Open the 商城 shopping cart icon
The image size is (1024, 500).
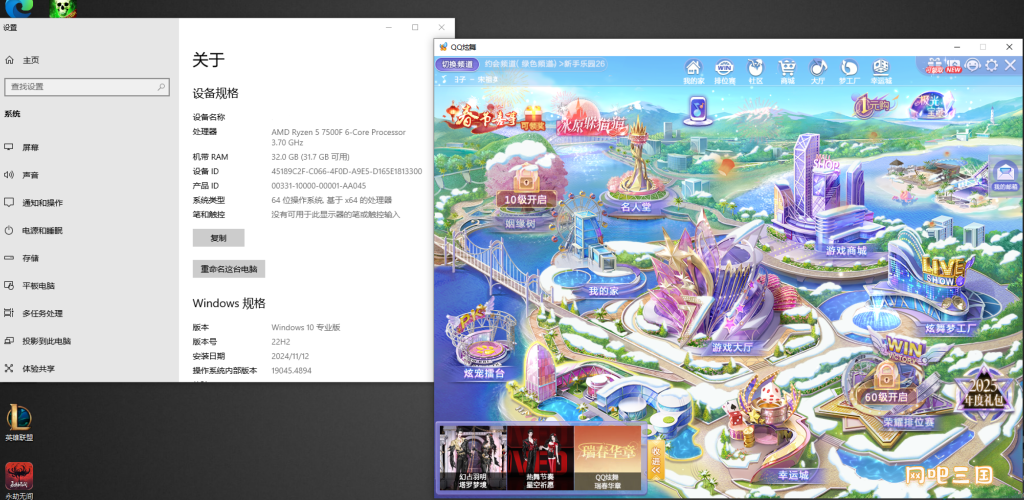pos(787,71)
